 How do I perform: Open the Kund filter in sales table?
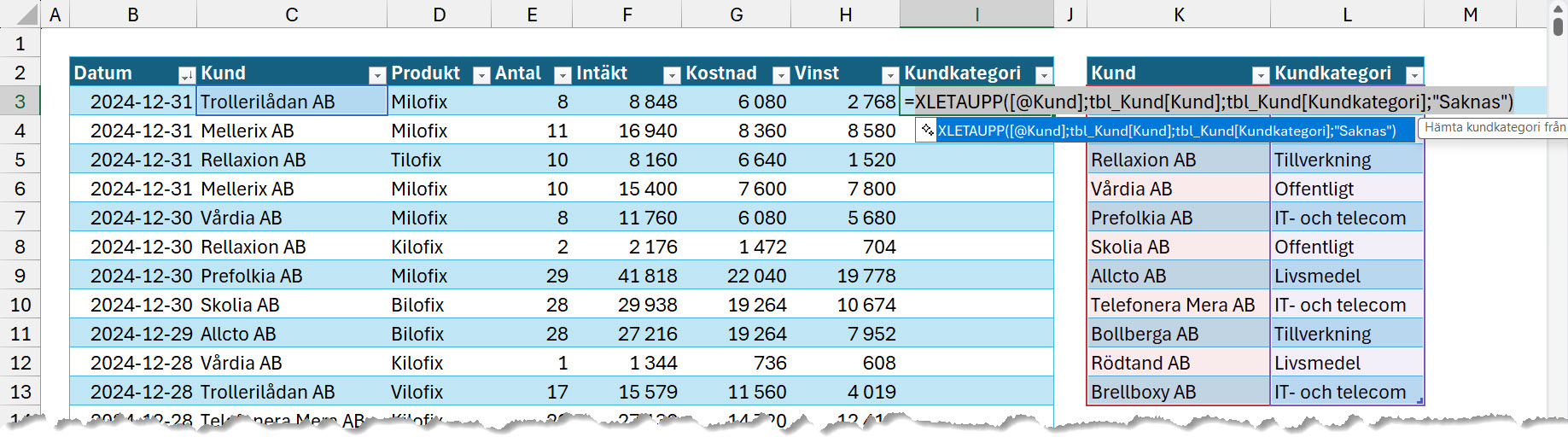(377, 75)
